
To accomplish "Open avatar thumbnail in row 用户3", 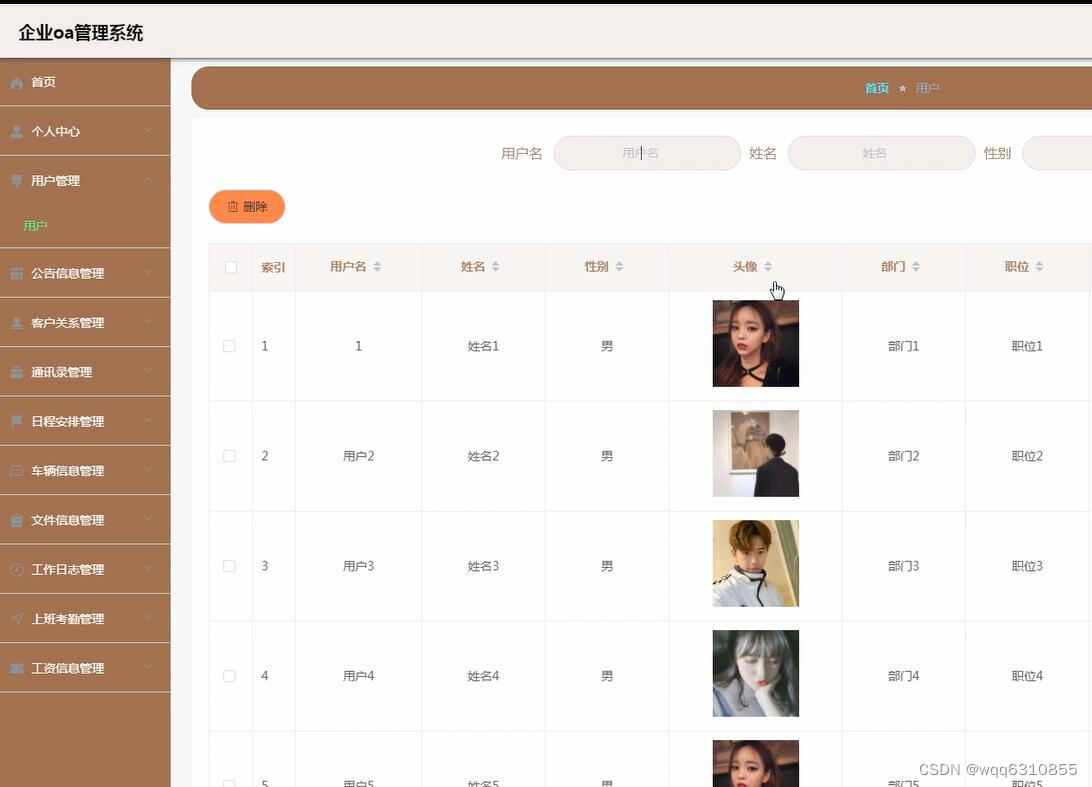I will (x=756, y=563).
